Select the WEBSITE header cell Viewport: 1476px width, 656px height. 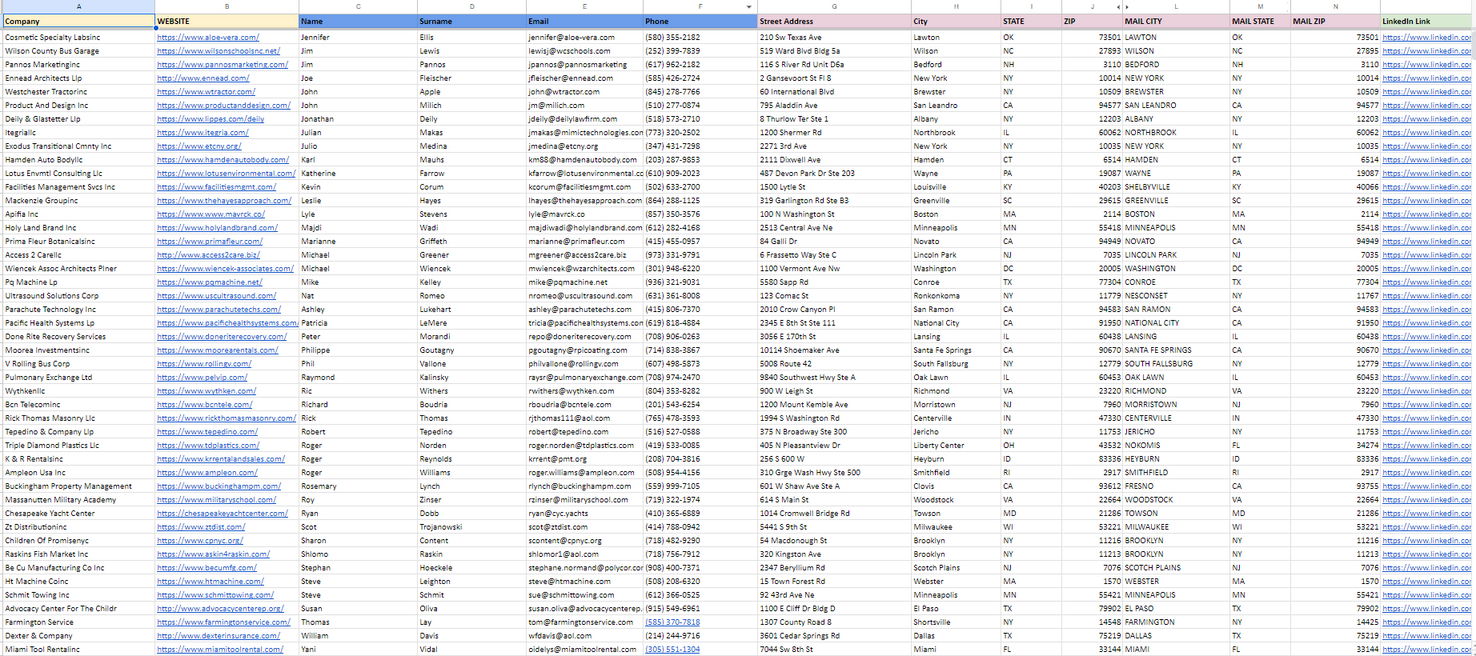coord(227,21)
